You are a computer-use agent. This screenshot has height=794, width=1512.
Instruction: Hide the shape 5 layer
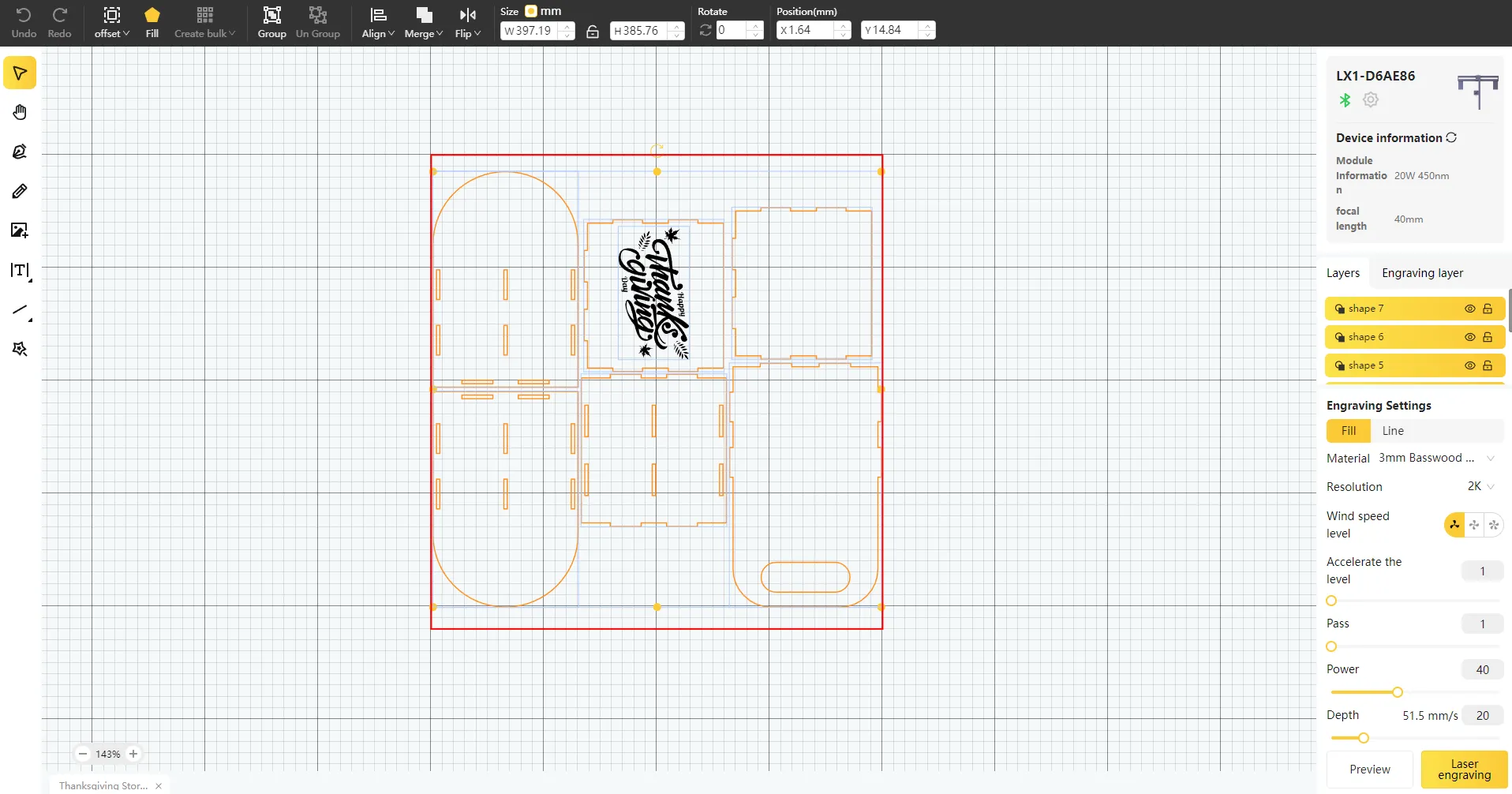pos(1470,365)
